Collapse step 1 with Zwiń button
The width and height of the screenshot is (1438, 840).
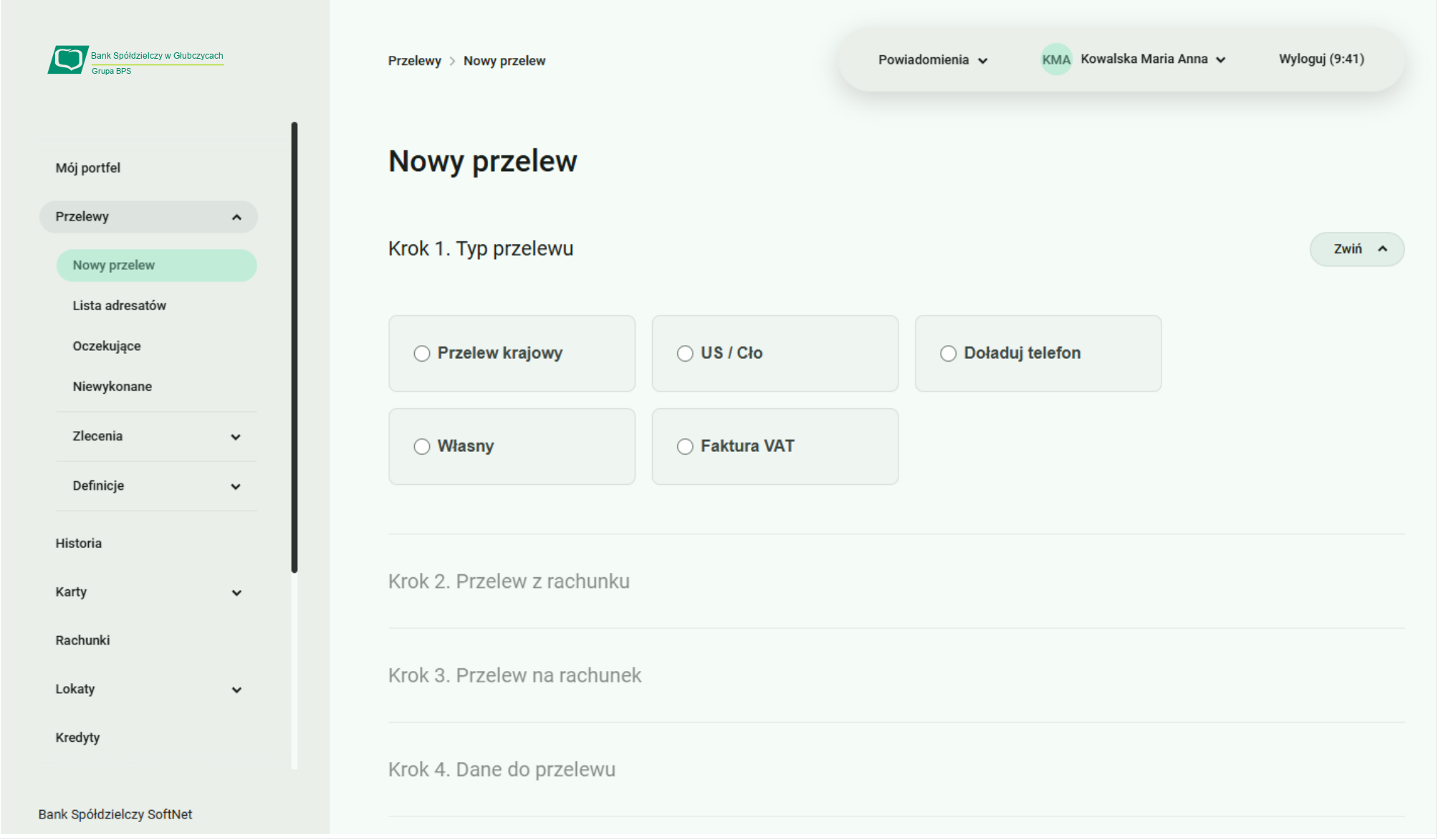click(1356, 249)
